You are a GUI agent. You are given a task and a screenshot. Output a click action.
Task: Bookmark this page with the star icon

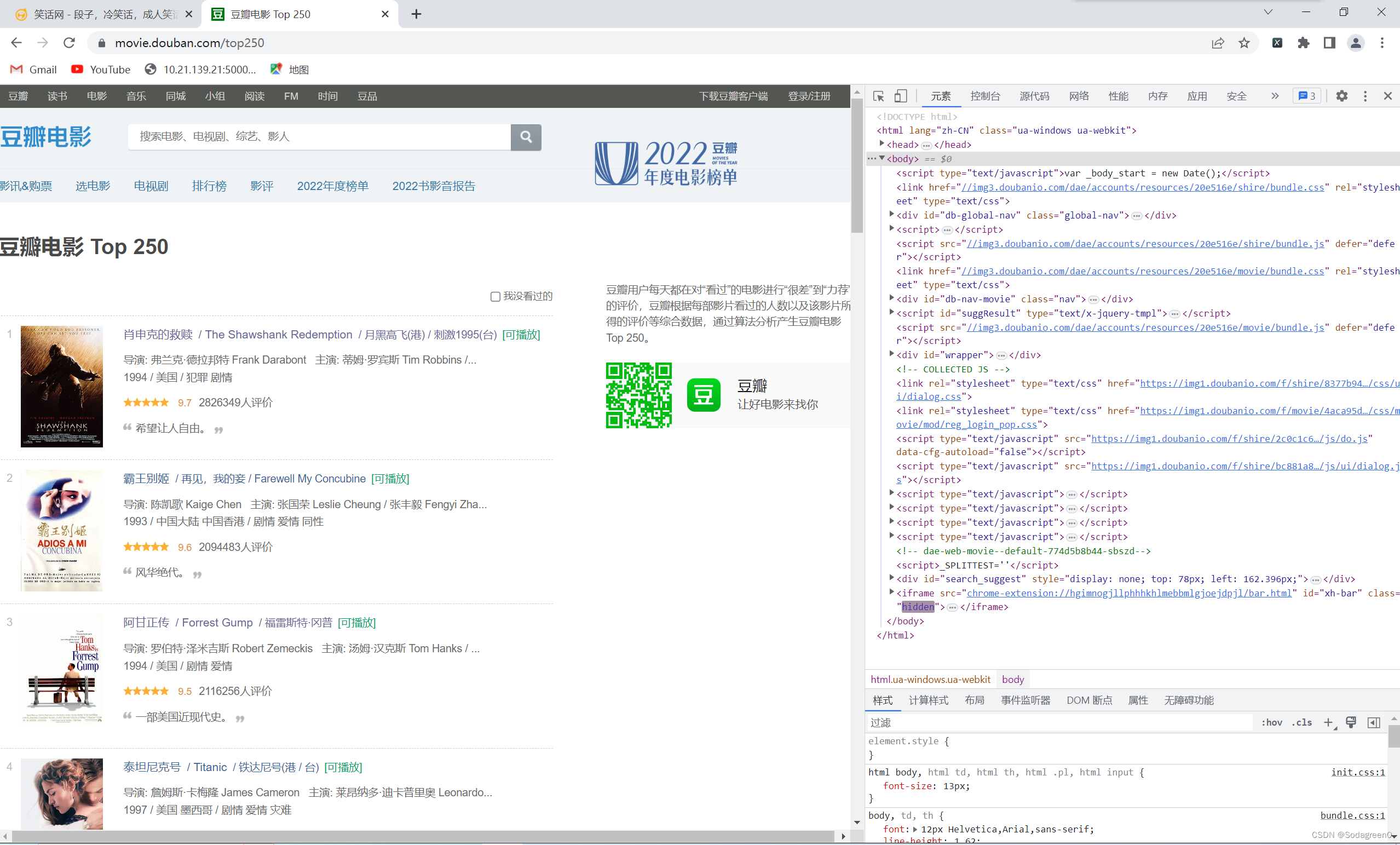[1245, 43]
